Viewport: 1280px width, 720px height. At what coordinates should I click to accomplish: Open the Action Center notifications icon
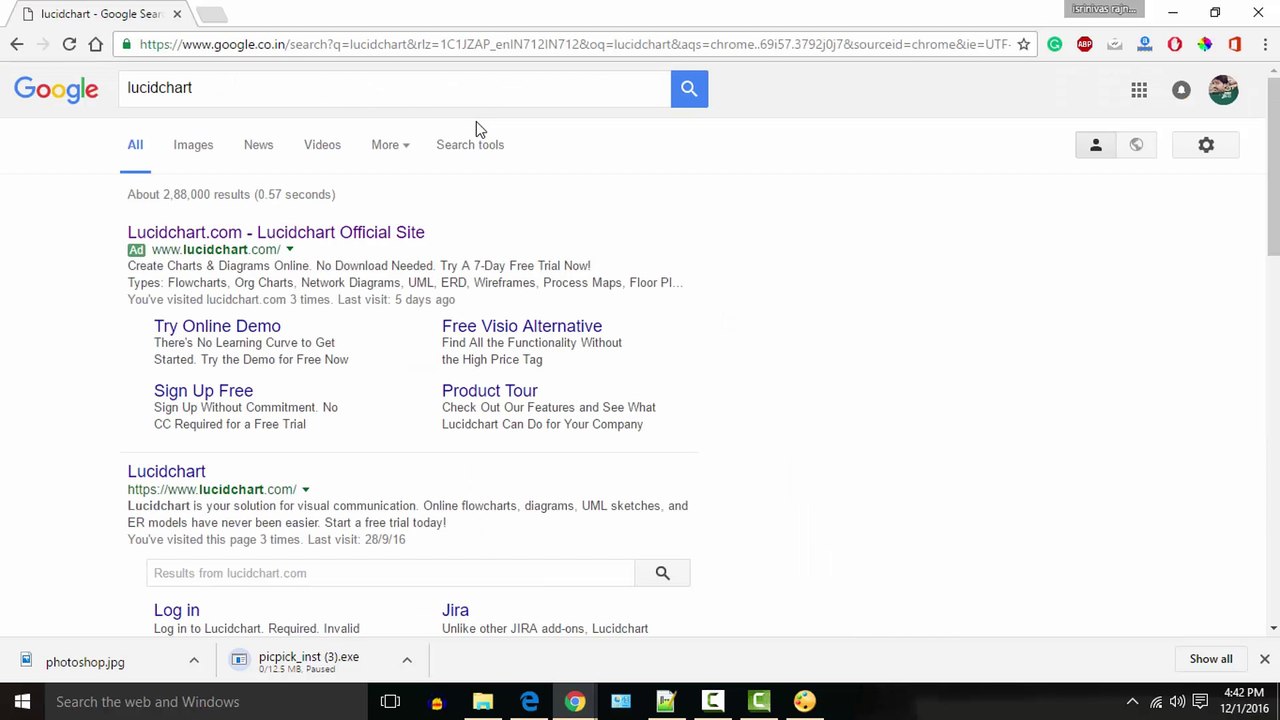(1201, 701)
